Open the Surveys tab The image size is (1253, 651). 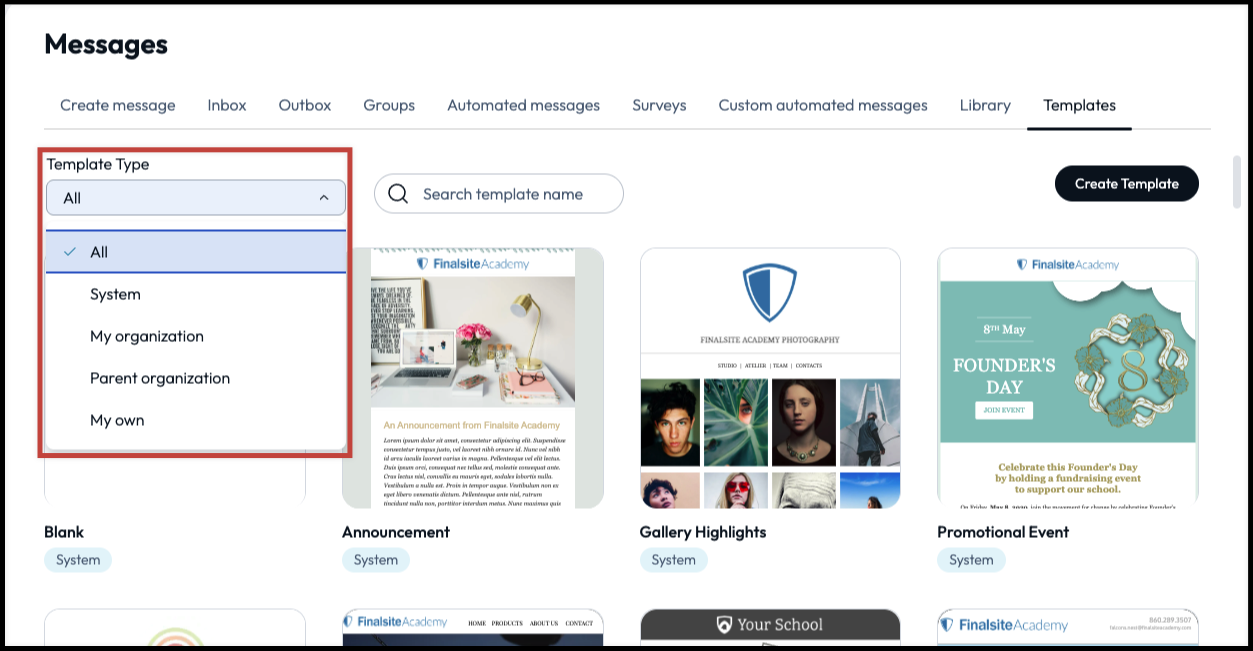pos(659,105)
